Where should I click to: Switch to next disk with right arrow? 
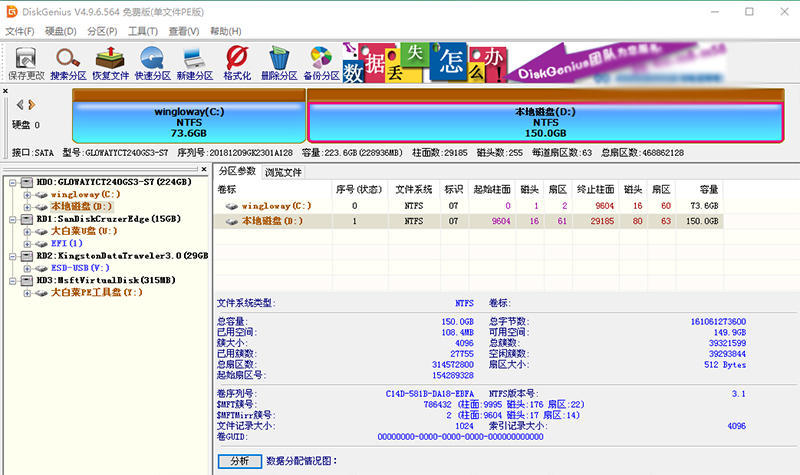31,104
